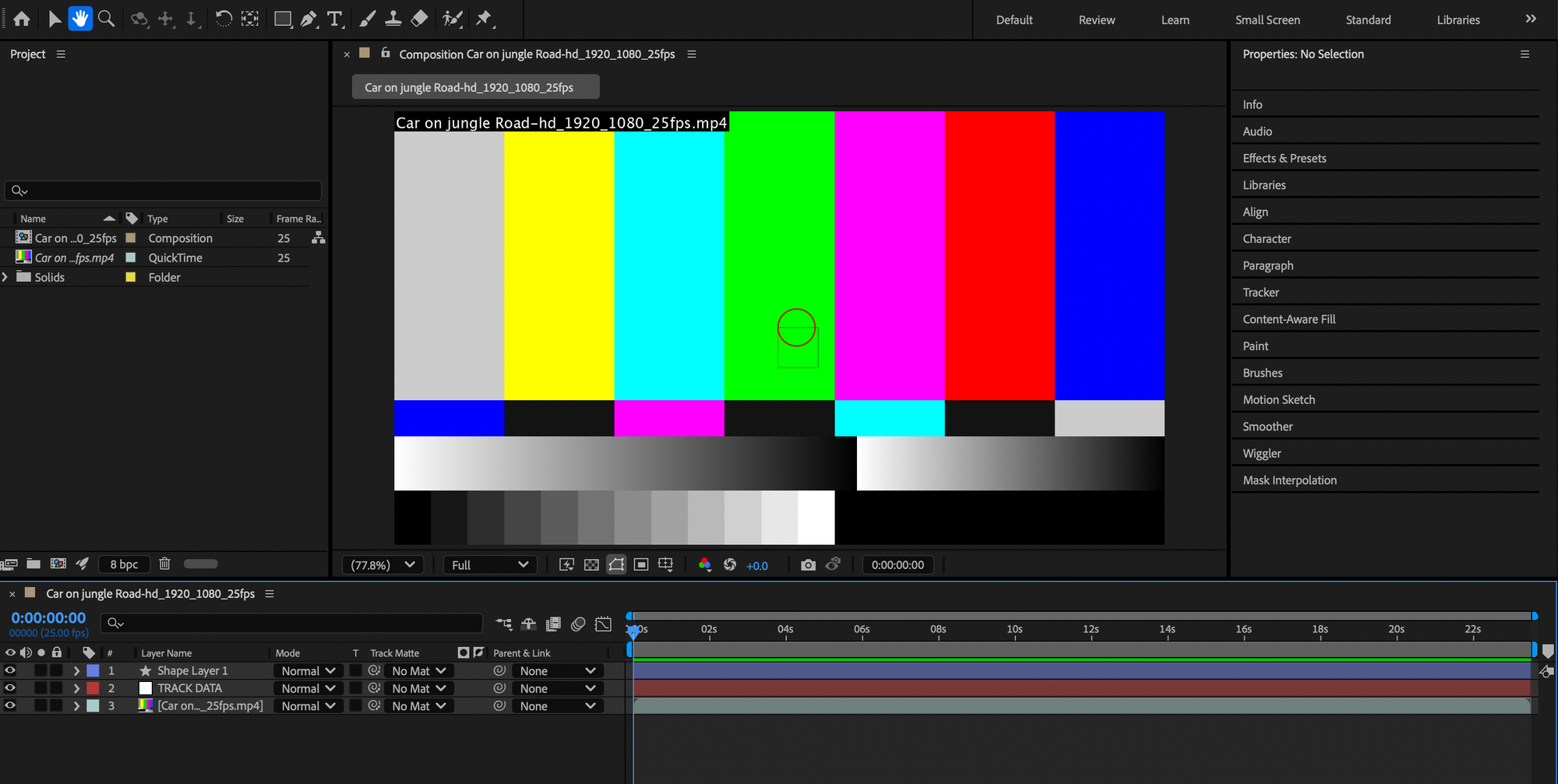
Task: Open the Effects & Presets panel
Action: (1284, 158)
